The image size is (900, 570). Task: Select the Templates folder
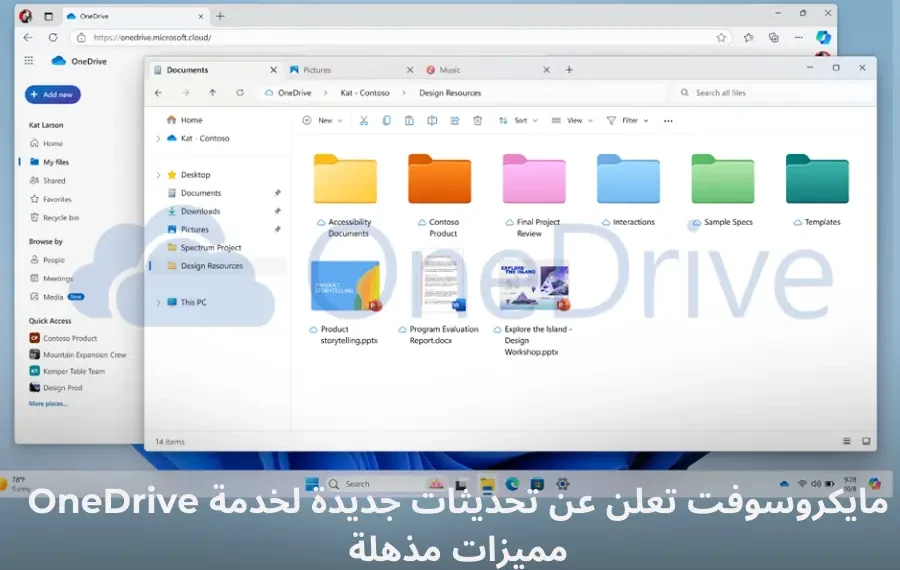(x=817, y=191)
